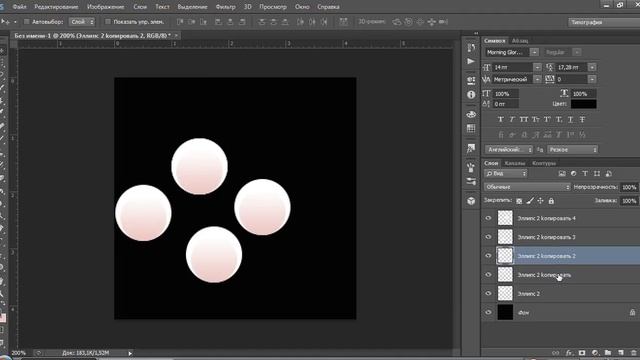Click the Непрозрачность opacity field

(x=629, y=187)
